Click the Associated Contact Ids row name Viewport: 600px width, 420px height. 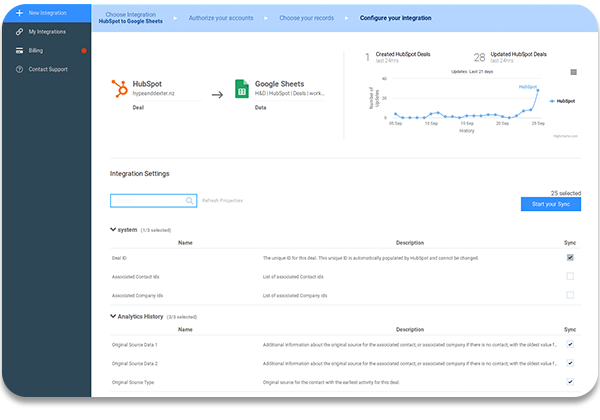point(135,277)
